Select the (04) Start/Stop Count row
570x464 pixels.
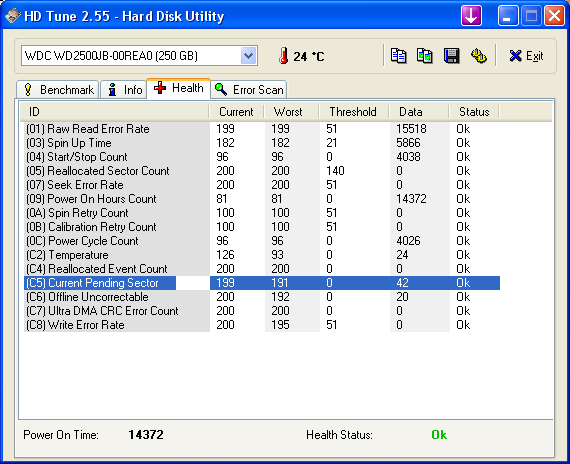(x=262, y=157)
